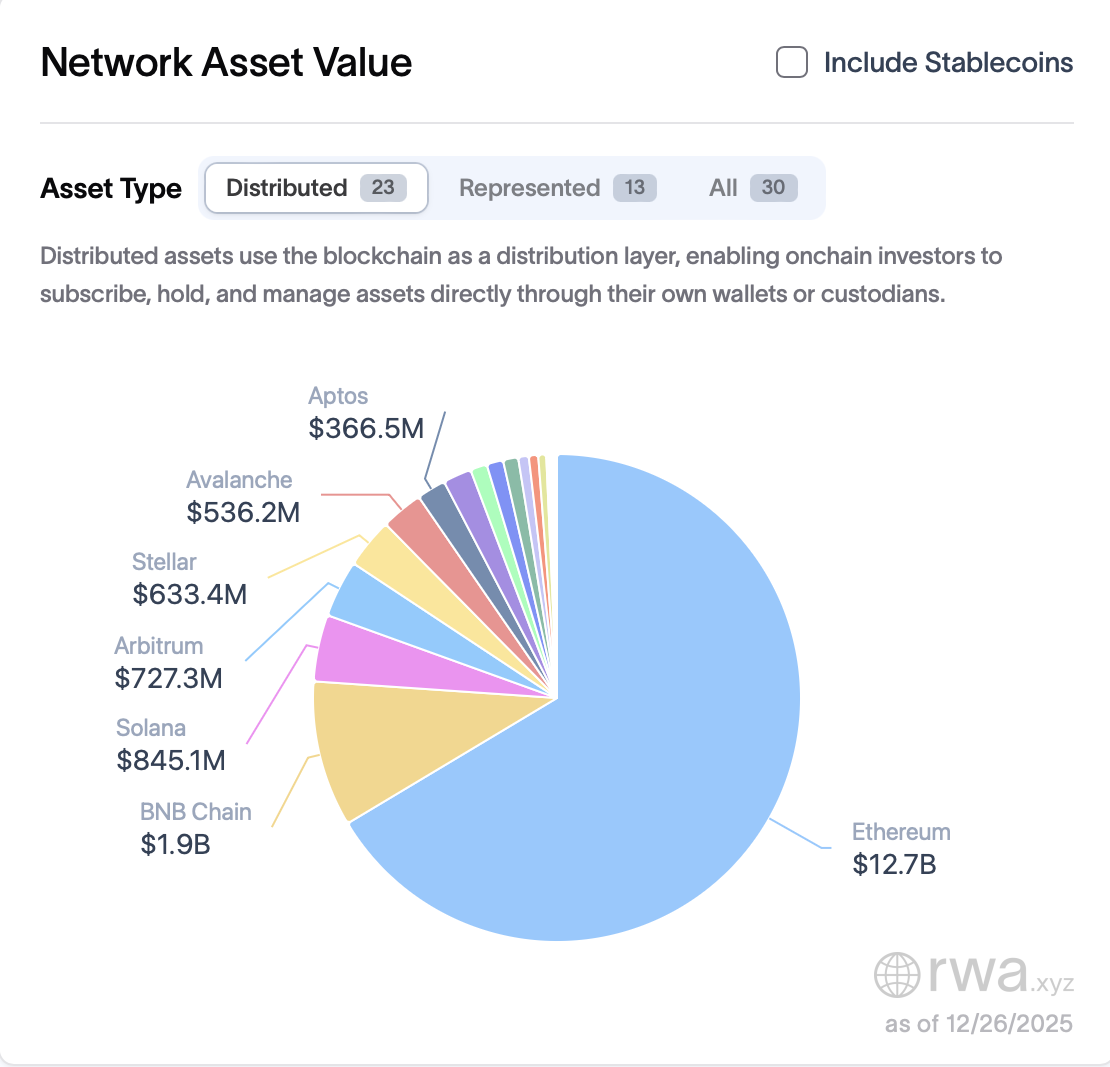Enable the Include Stablecoins checkbox

[791, 62]
